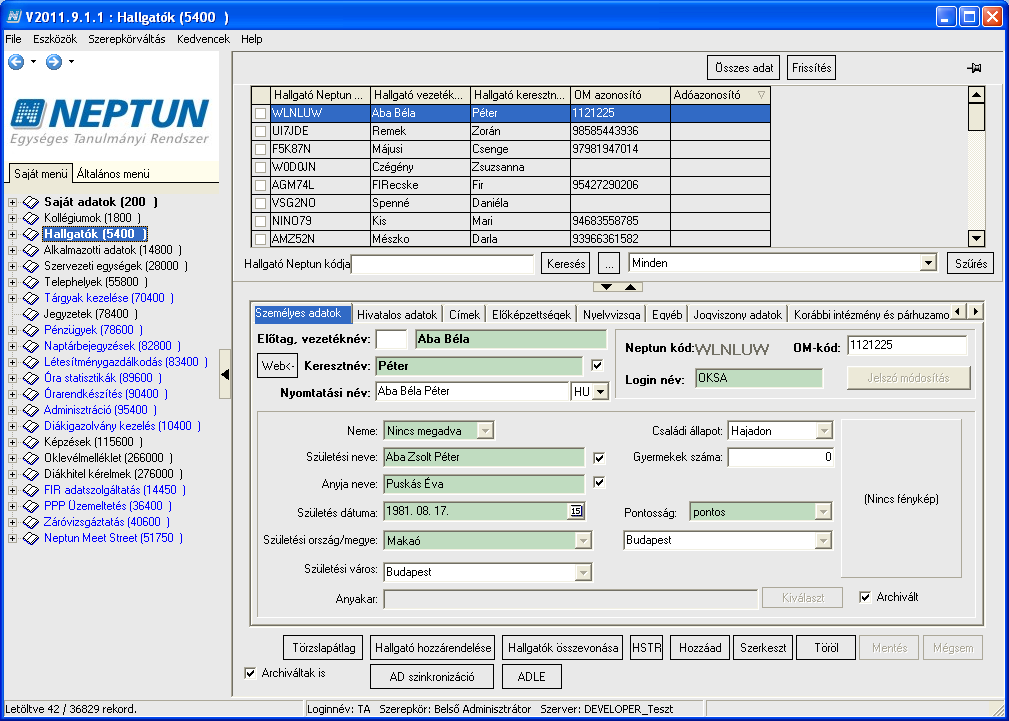Image resolution: width=1009 pixels, height=721 pixels.
Task: Expand the Pénzügyek tree node
Action: (12, 330)
